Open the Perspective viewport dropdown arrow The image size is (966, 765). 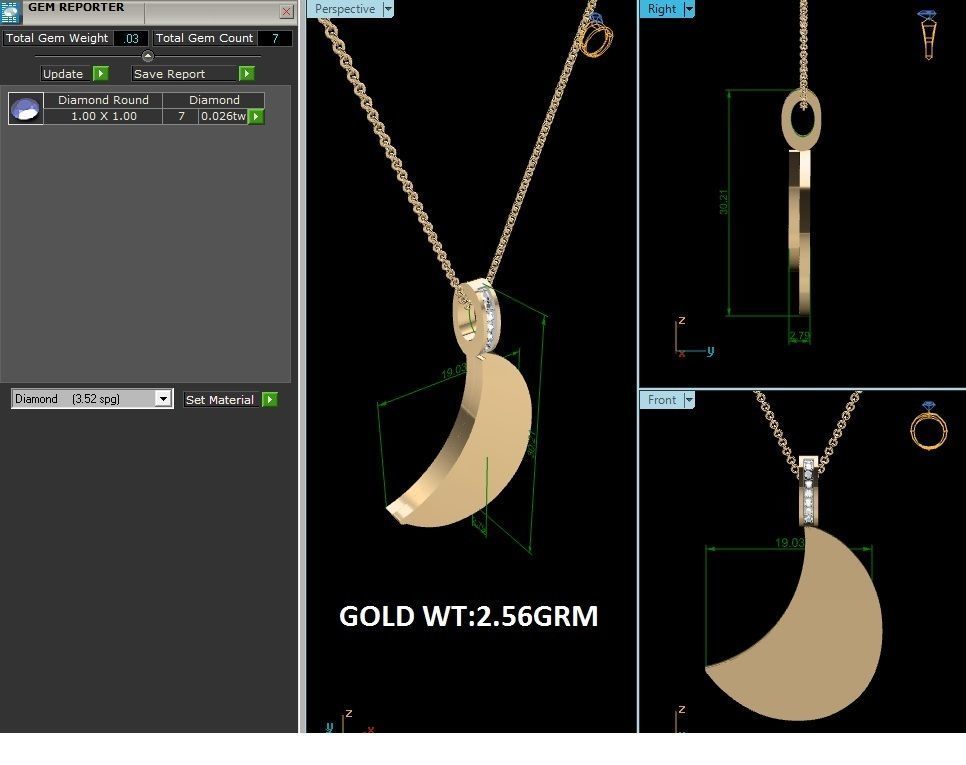(x=388, y=9)
